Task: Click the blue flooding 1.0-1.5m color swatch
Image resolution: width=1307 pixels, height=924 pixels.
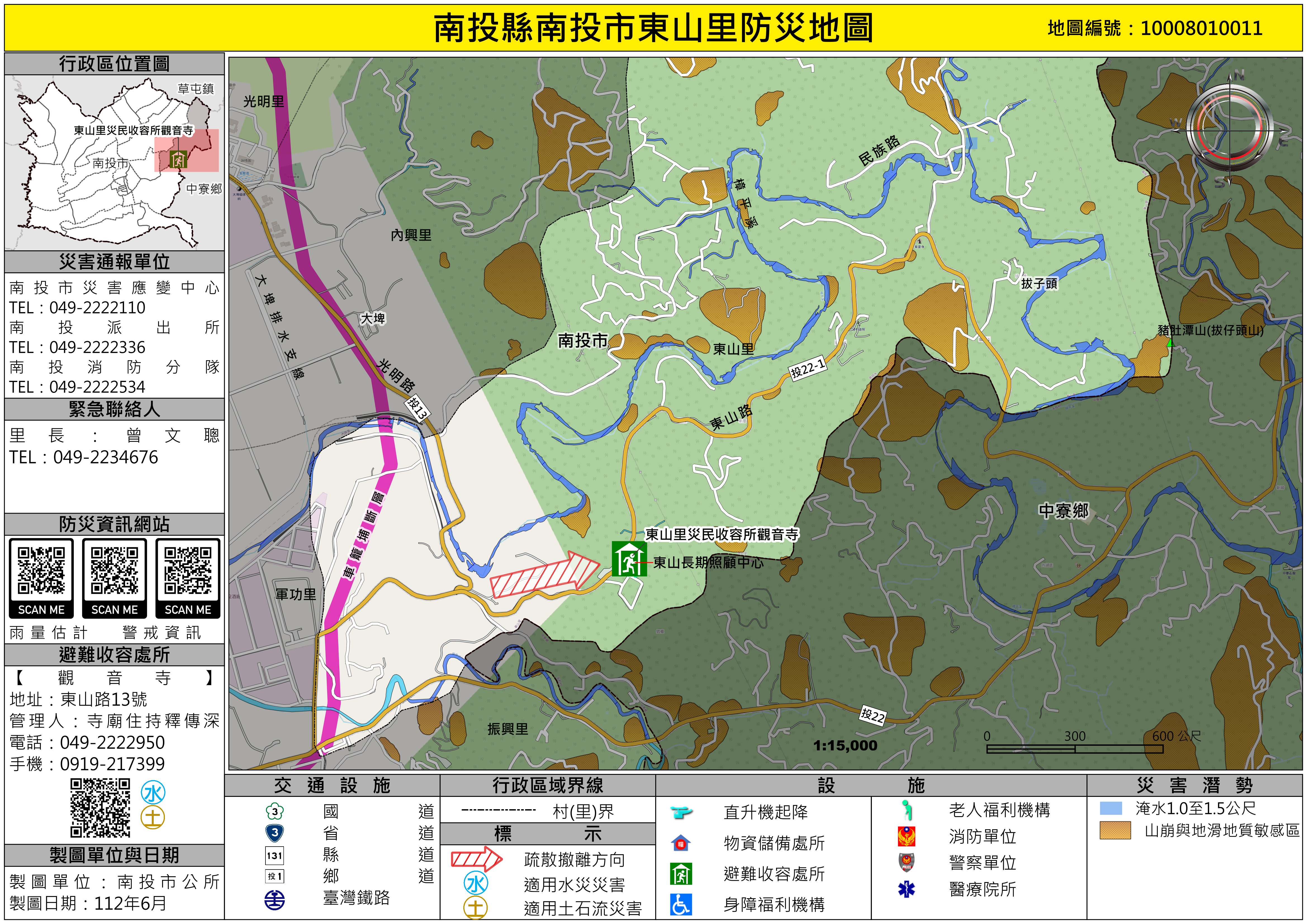Action: [x=1111, y=808]
